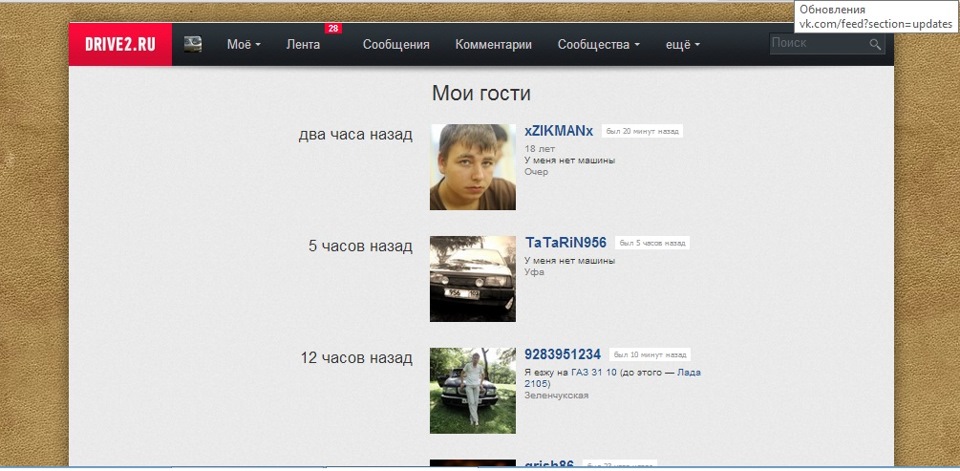This screenshot has height=471, width=960.
Task: Open the small user avatar in navbar
Action: point(193,44)
